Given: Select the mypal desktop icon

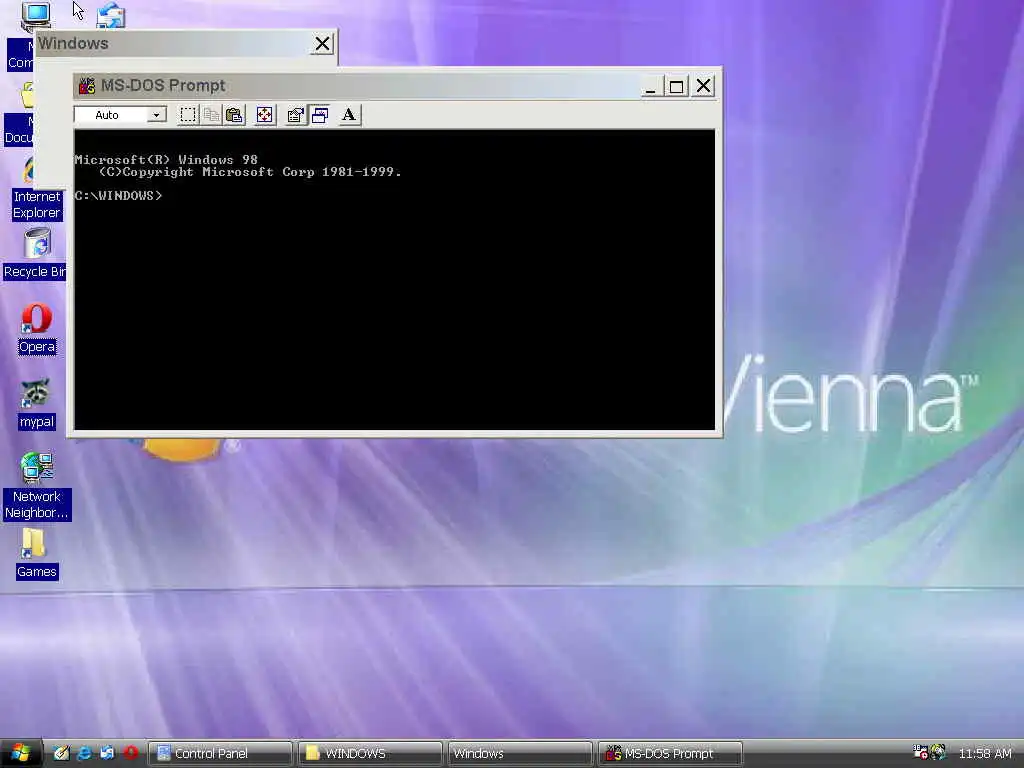Looking at the screenshot, I should pos(37,404).
